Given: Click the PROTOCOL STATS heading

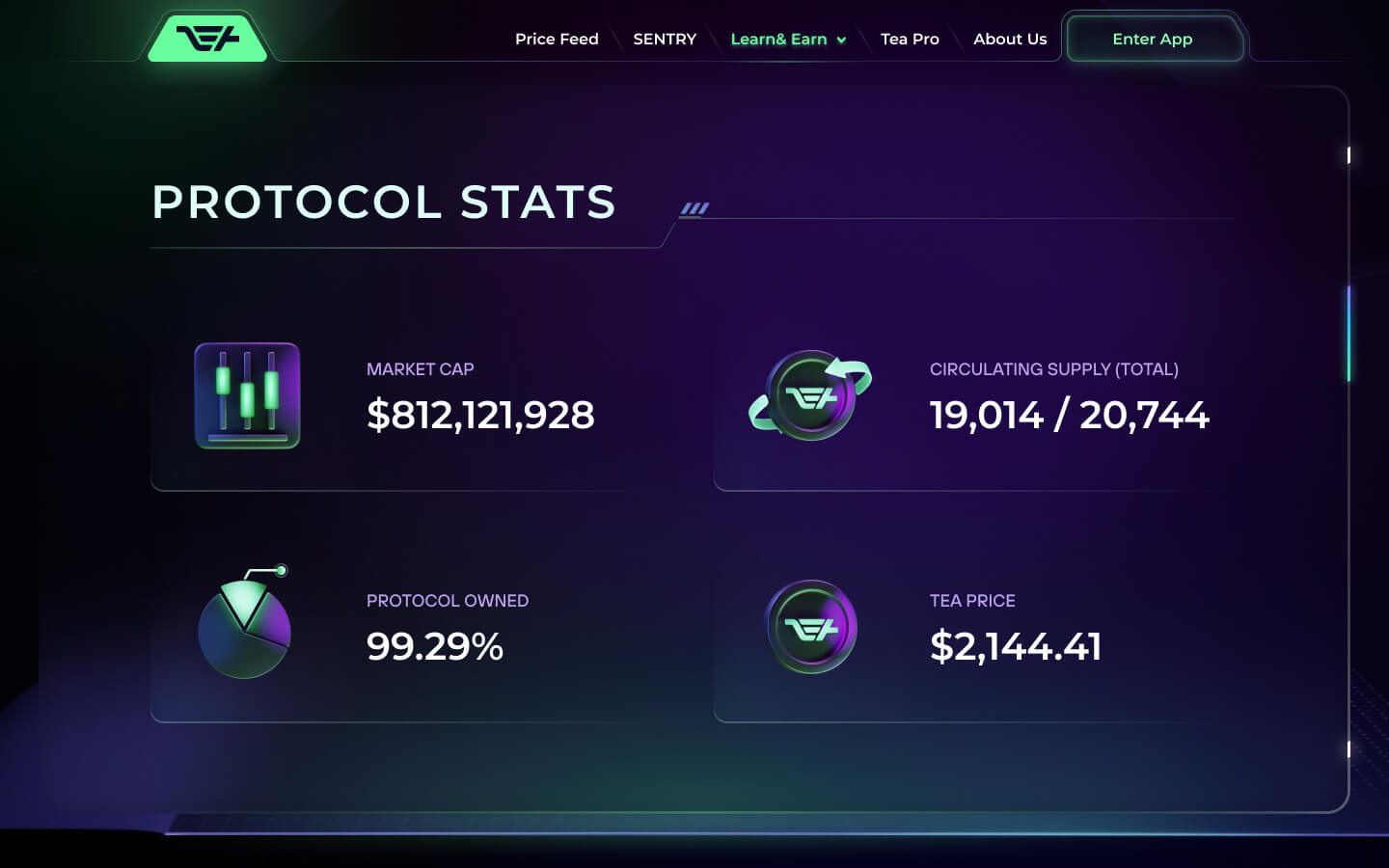Looking at the screenshot, I should click(x=384, y=203).
